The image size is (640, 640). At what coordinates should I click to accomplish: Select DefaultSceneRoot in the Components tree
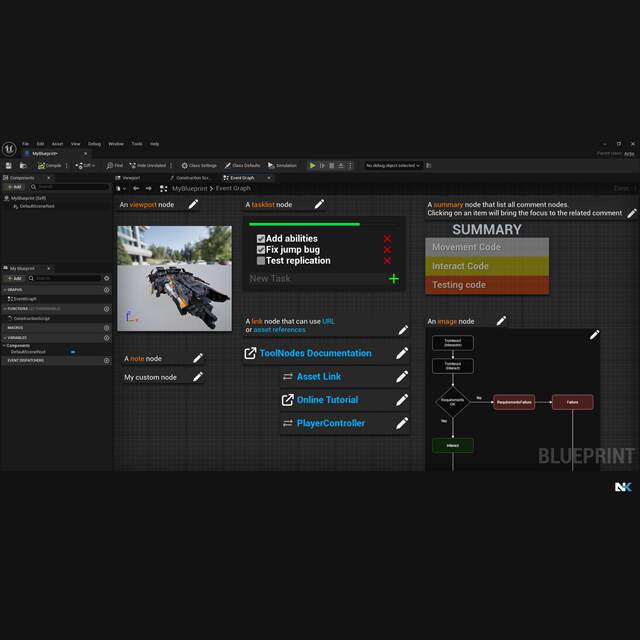(x=34, y=206)
